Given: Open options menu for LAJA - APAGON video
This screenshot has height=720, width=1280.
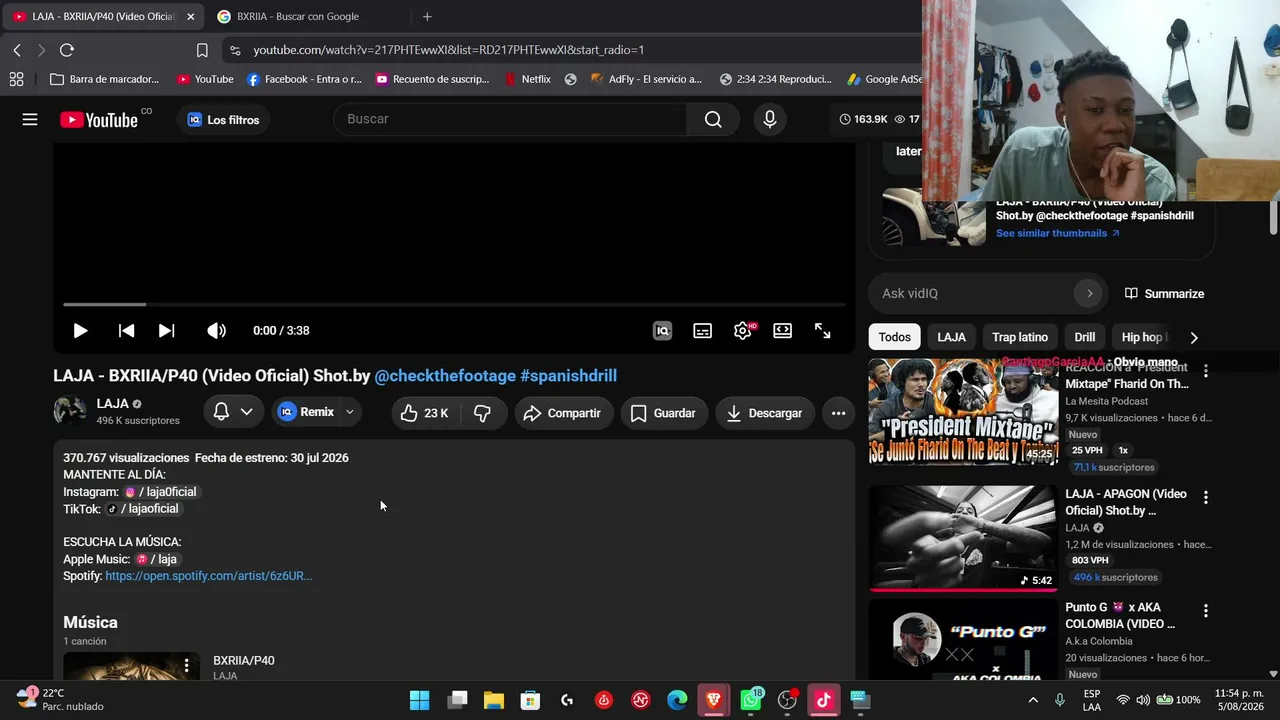Looking at the screenshot, I should tap(1206, 497).
